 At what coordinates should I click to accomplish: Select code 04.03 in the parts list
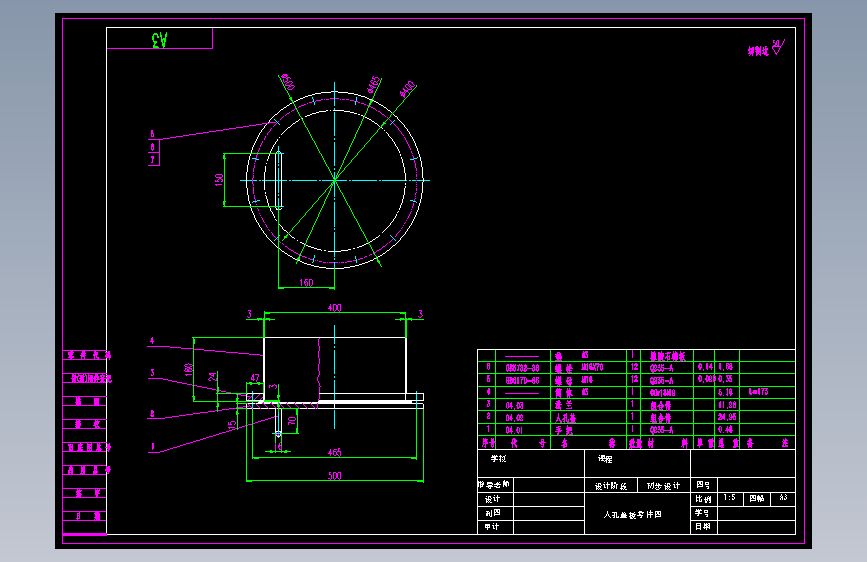coord(514,405)
